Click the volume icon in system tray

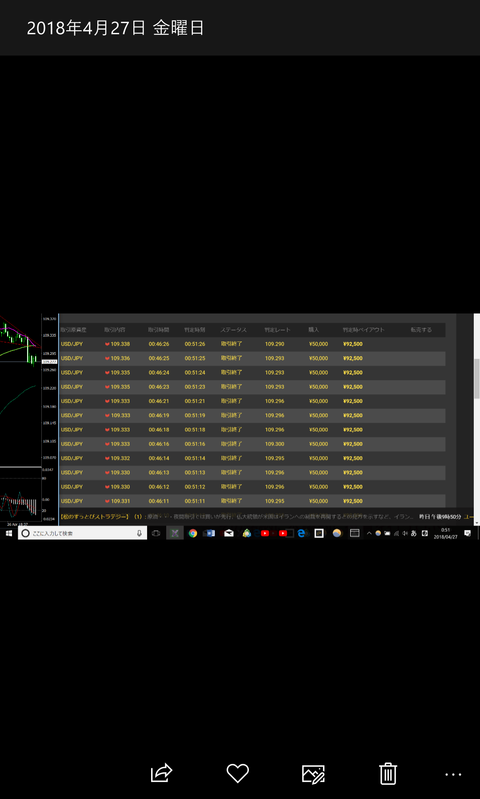405,533
